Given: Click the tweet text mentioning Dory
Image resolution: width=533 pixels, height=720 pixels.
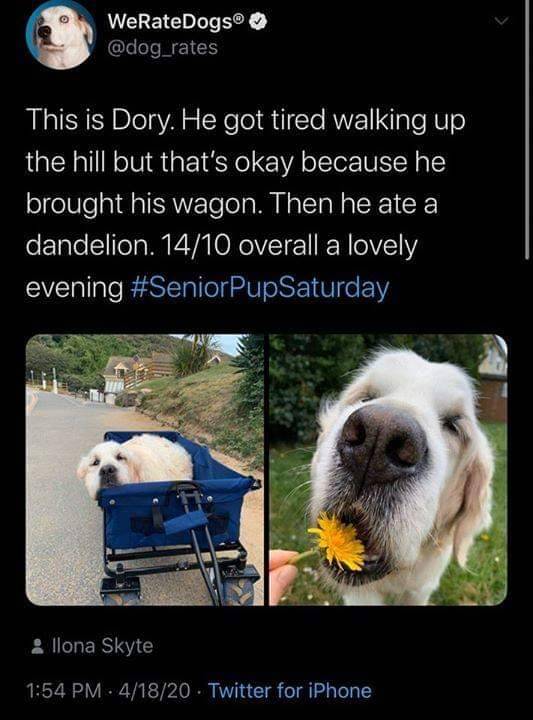Looking at the screenshot, I should pos(246,204).
